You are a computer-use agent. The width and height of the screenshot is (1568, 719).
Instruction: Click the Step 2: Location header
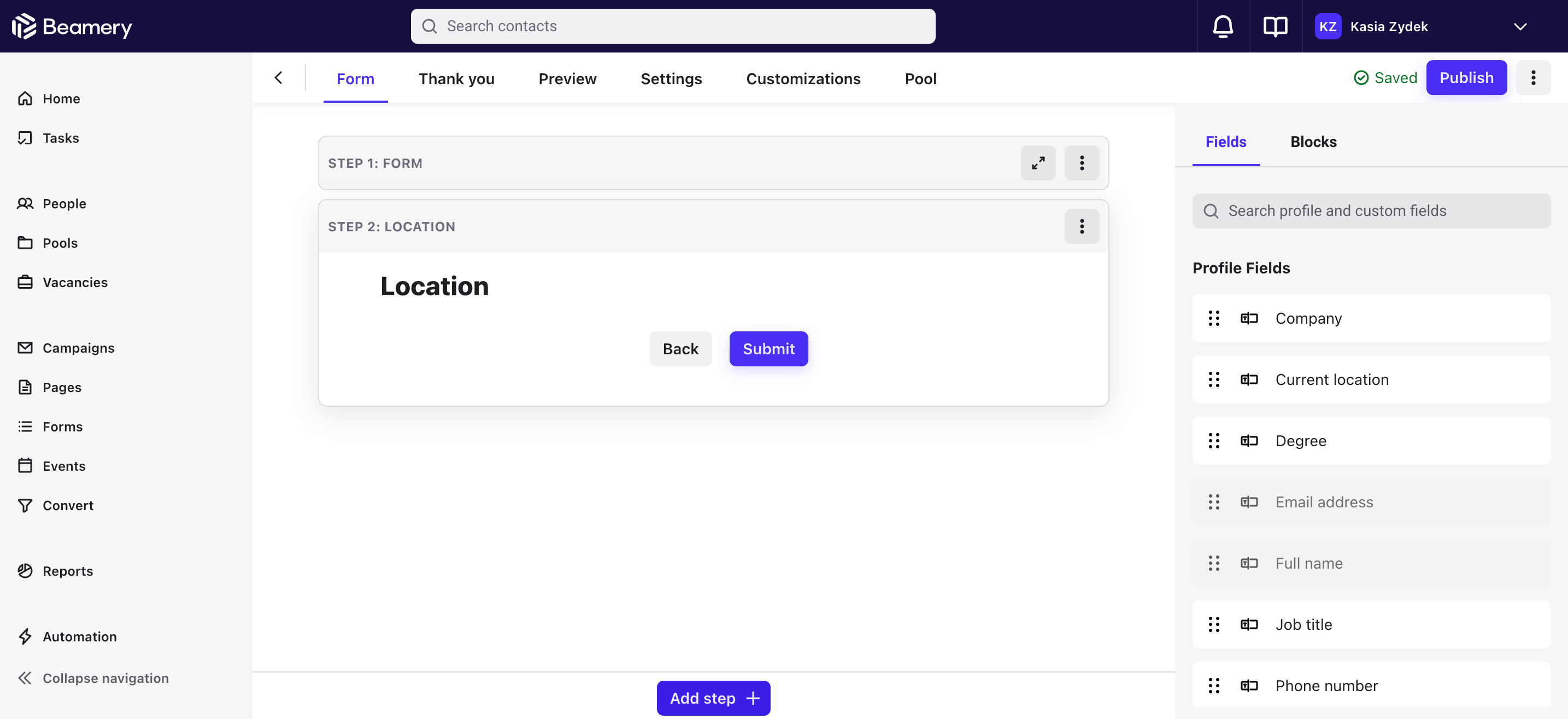click(x=391, y=226)
